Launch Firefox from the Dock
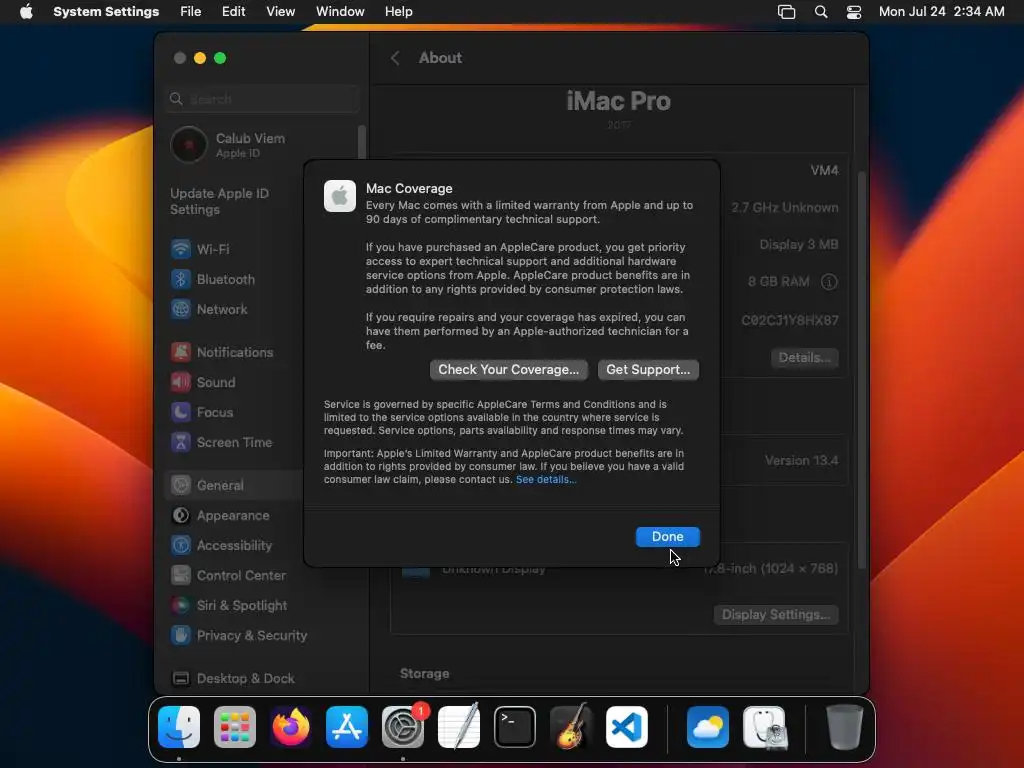The image size is (1024, 768). click(291, 727)
